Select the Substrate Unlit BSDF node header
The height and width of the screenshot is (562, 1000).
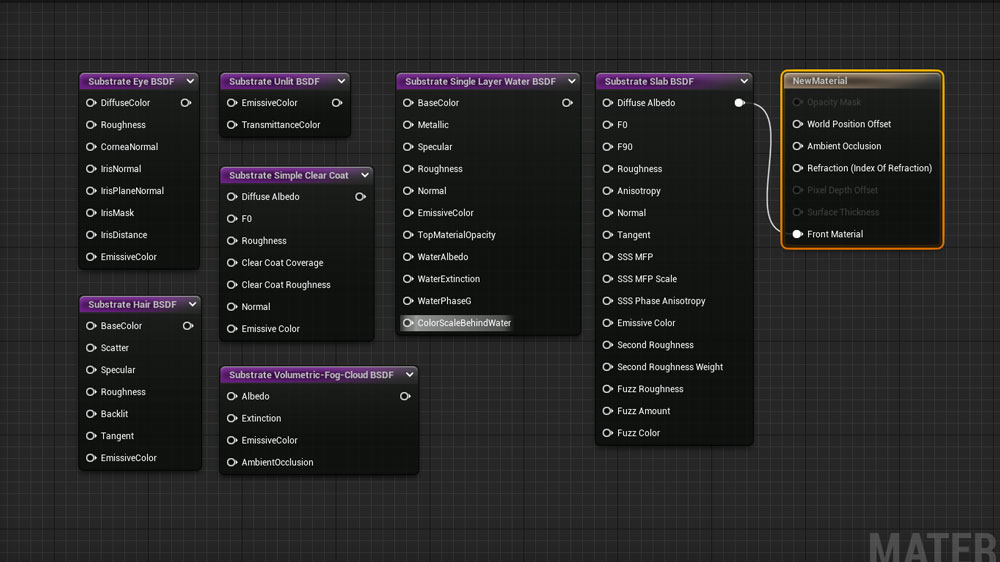point(285,81)
